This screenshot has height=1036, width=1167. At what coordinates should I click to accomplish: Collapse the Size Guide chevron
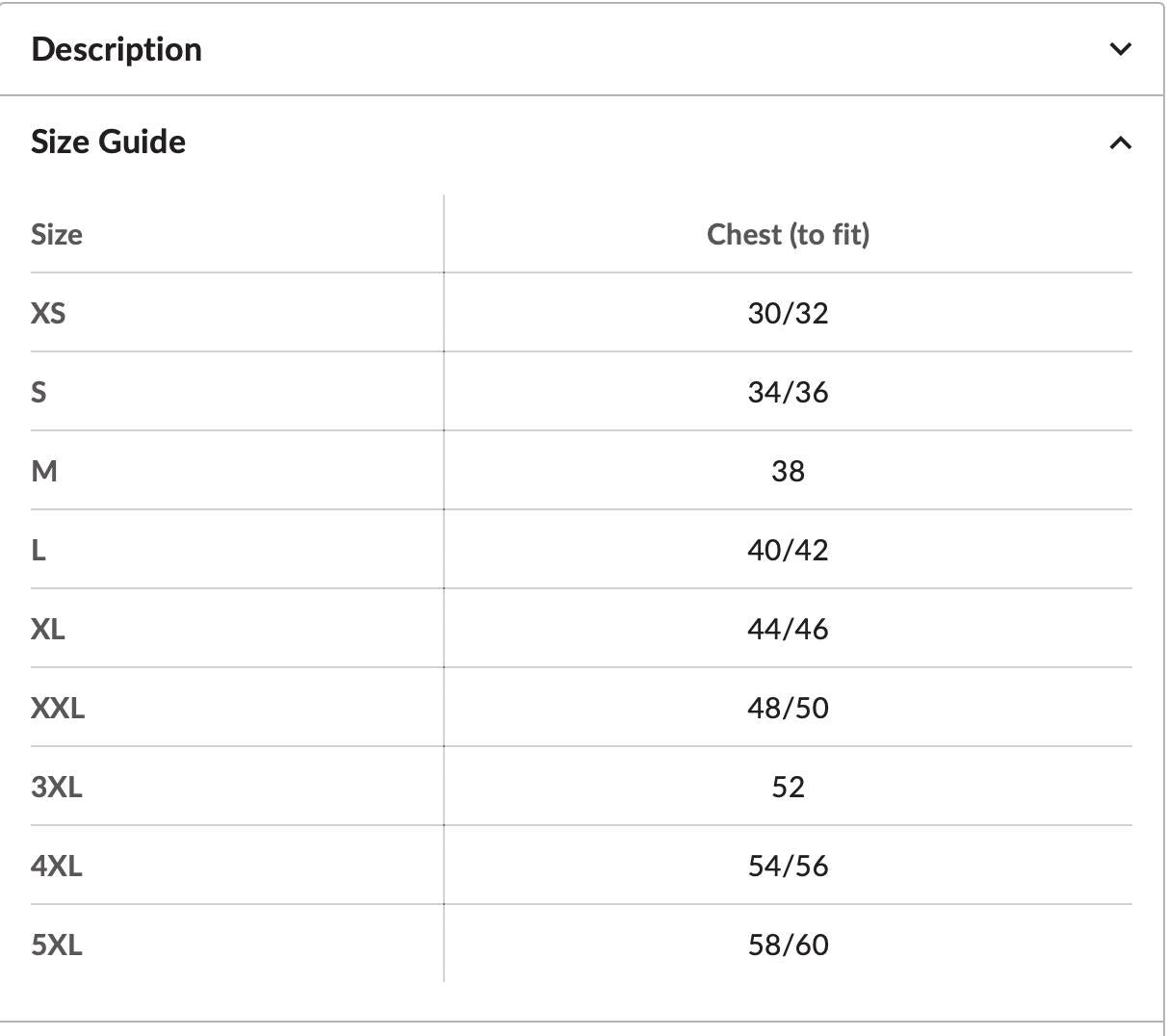point(1120,142)
